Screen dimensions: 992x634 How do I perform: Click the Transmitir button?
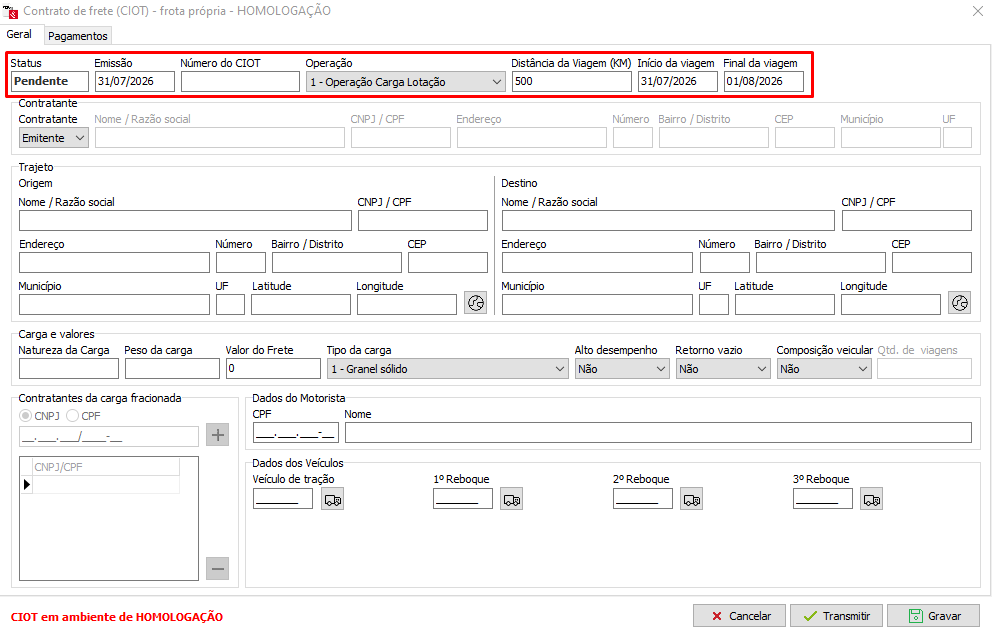(x=836, y=616)
